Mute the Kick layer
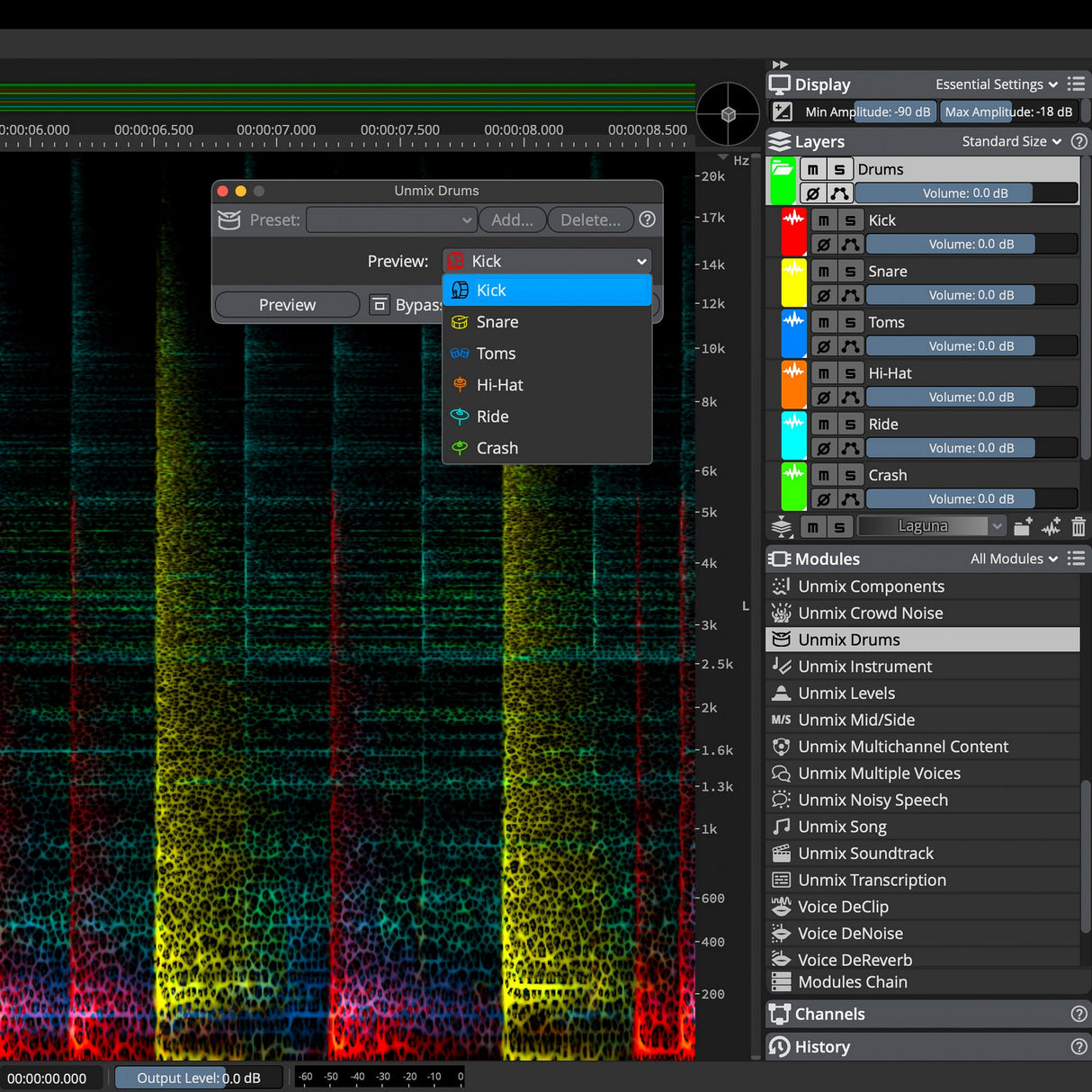The height and width of the screenshot is (1092, 1092). pos(822,219)
